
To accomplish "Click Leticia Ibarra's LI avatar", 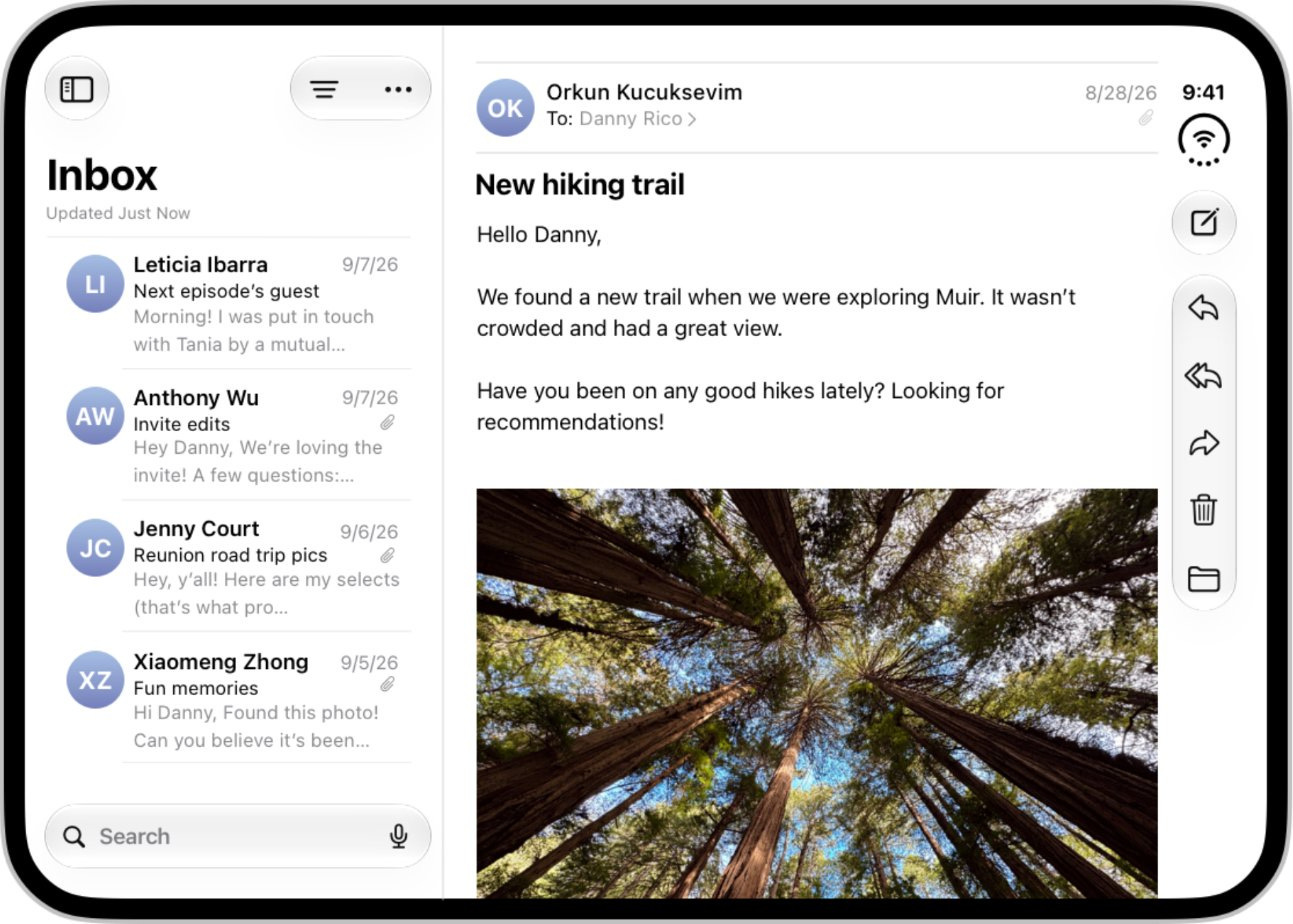I will click(x=95, y=284).
